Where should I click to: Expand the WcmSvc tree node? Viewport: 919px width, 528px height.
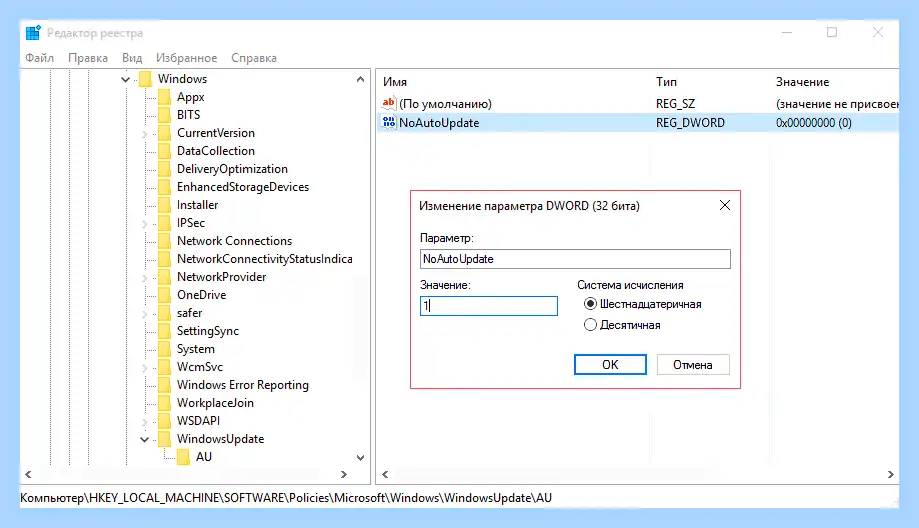(145, 368)
